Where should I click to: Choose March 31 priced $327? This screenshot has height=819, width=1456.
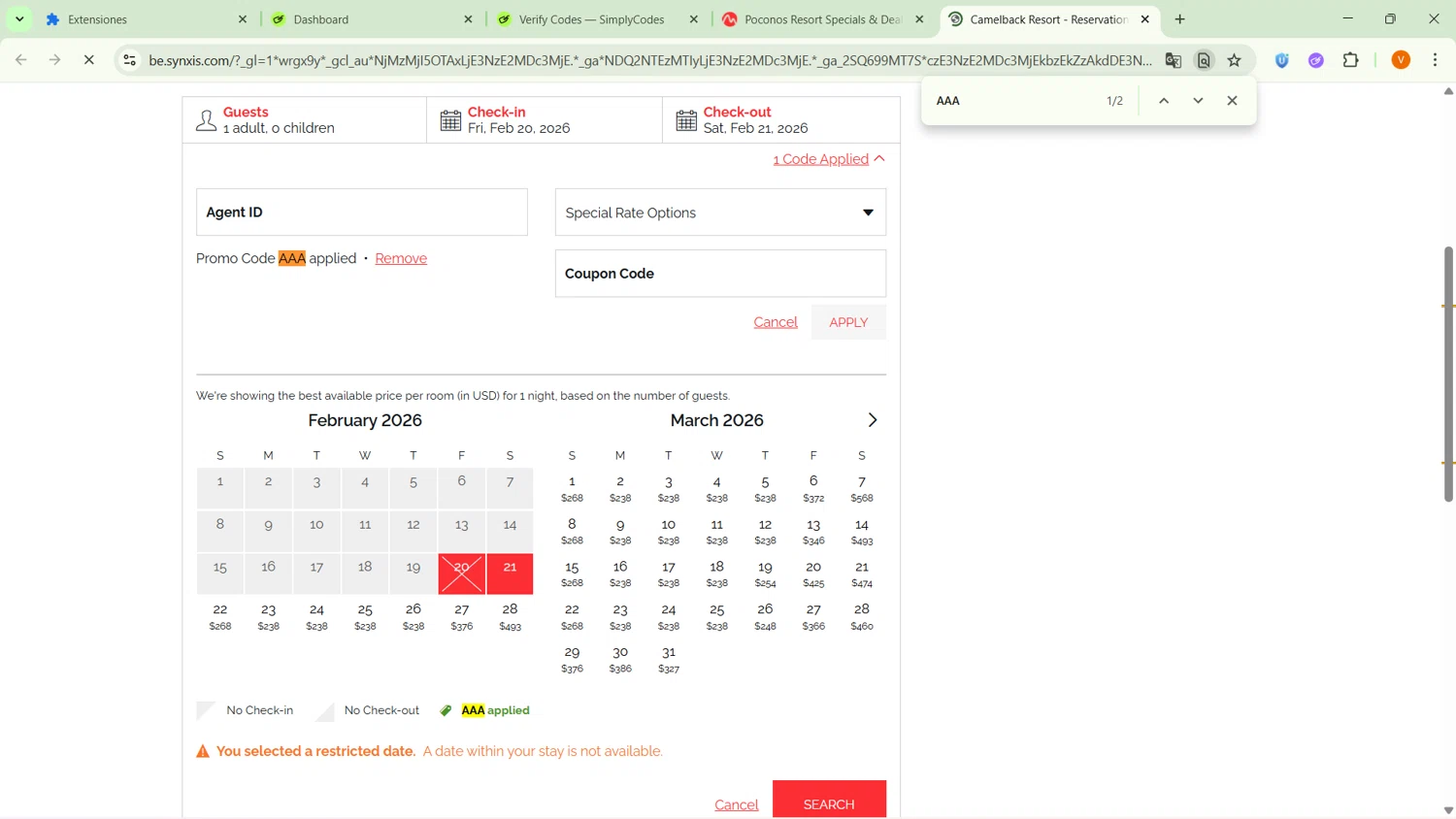click(669, 660)
